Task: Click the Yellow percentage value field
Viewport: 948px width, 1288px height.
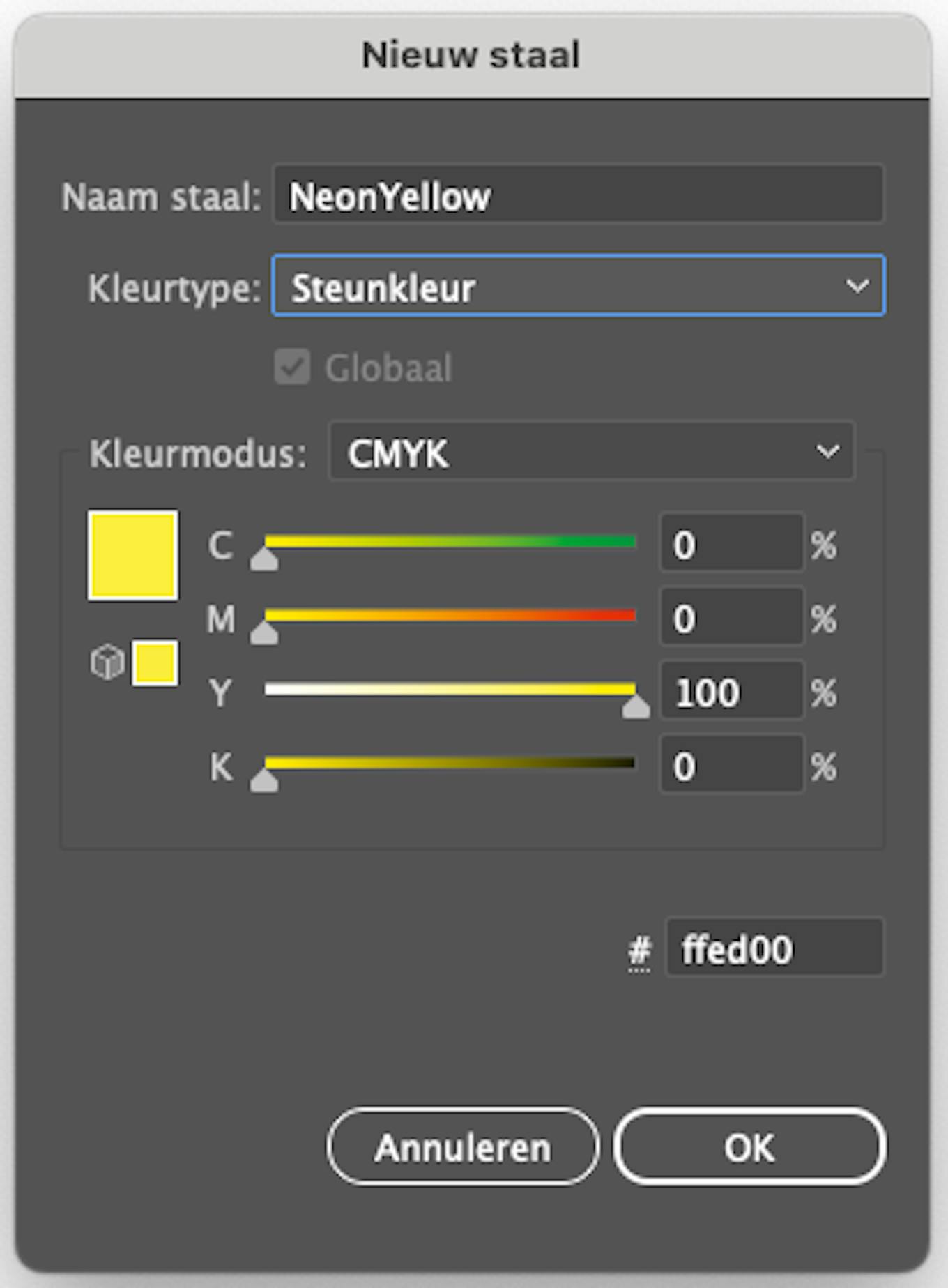Action: pyautogui.click(x=731, y=692)
